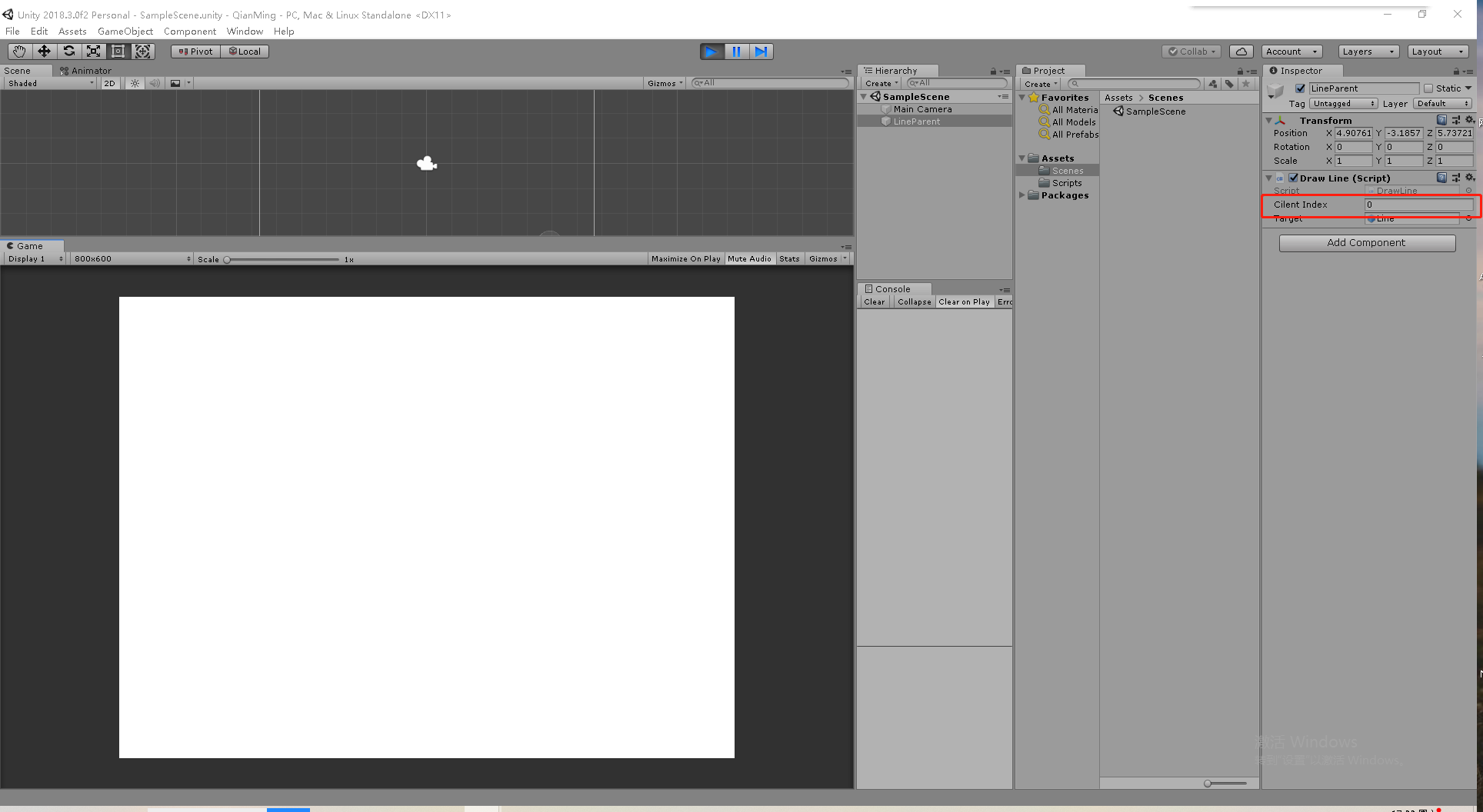Toggle Local handle rotation button
Screen dimensions: 1483x812
(245, 52)
